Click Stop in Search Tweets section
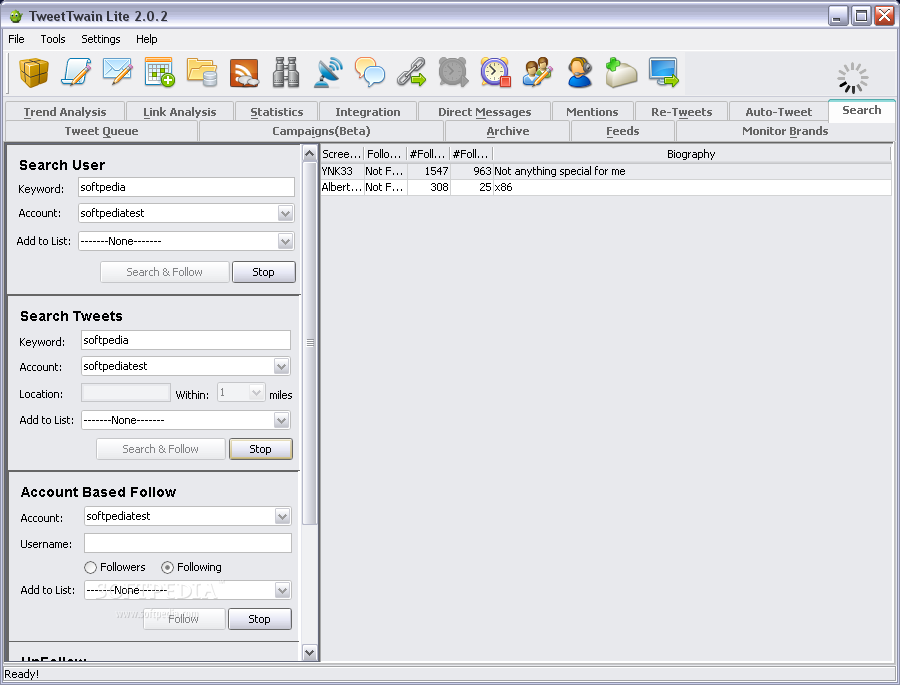 261,449
